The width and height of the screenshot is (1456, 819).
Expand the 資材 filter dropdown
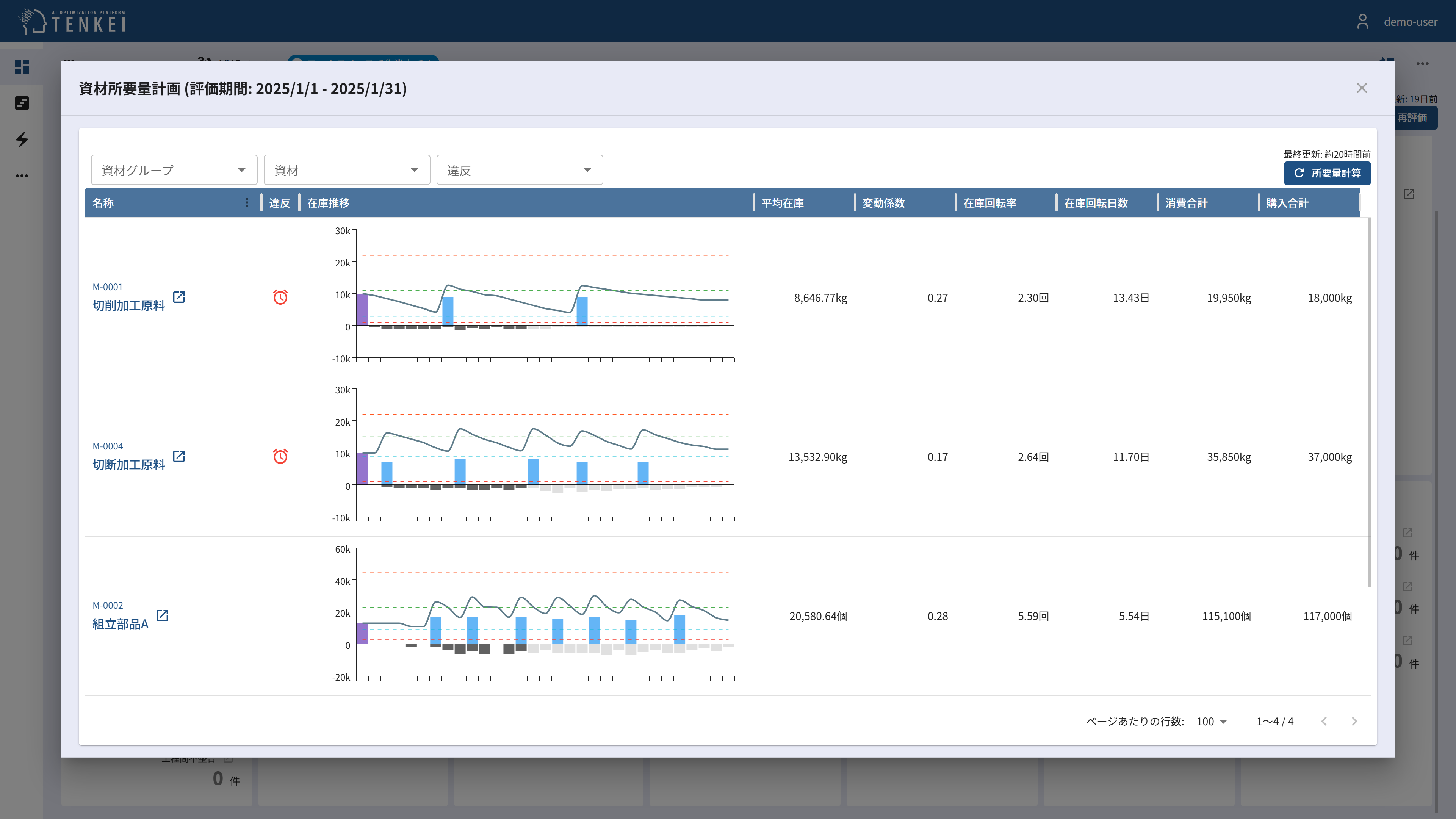[x=346, y=170]
